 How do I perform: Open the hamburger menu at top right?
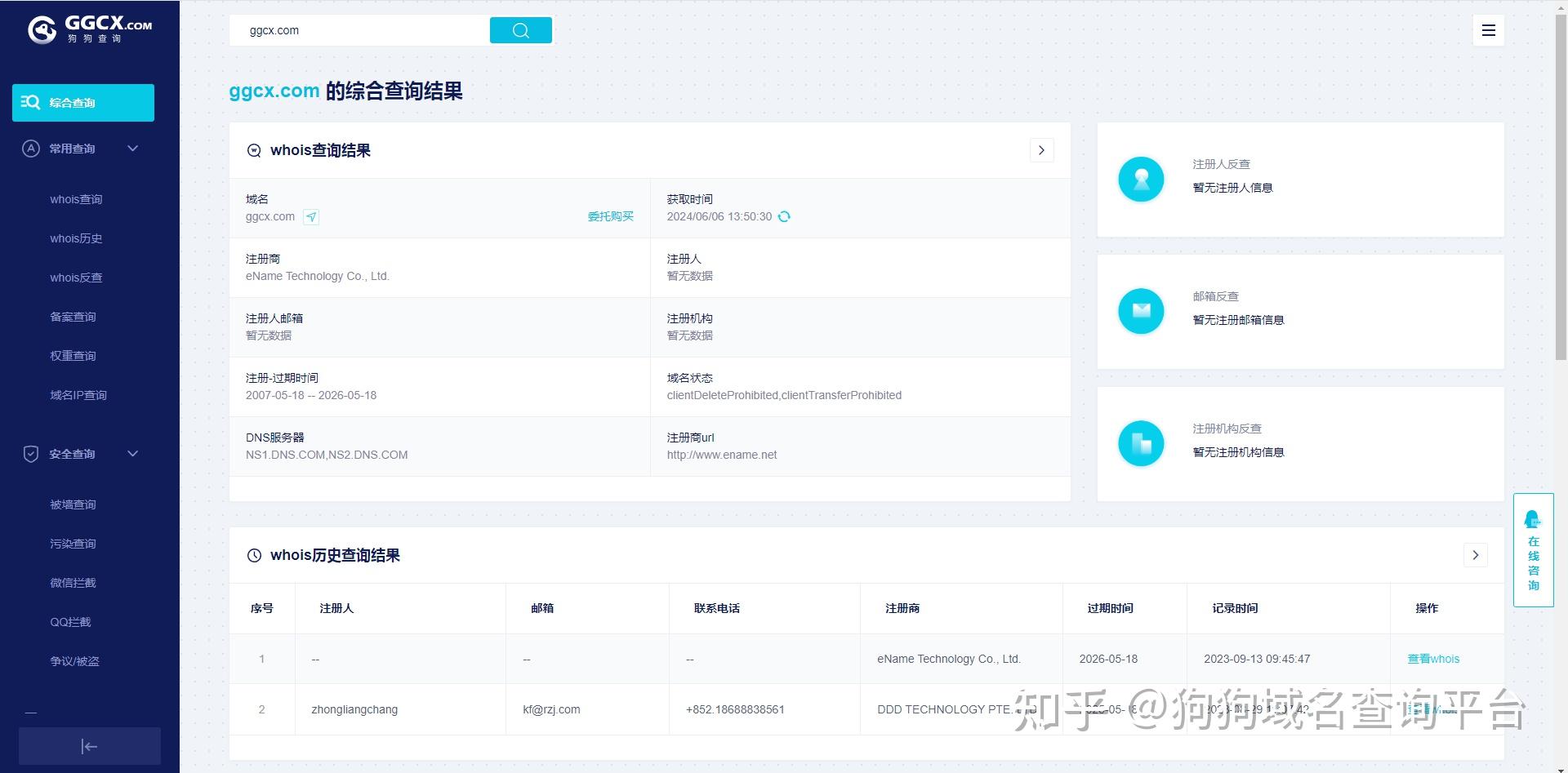(x=1489, y=30)
